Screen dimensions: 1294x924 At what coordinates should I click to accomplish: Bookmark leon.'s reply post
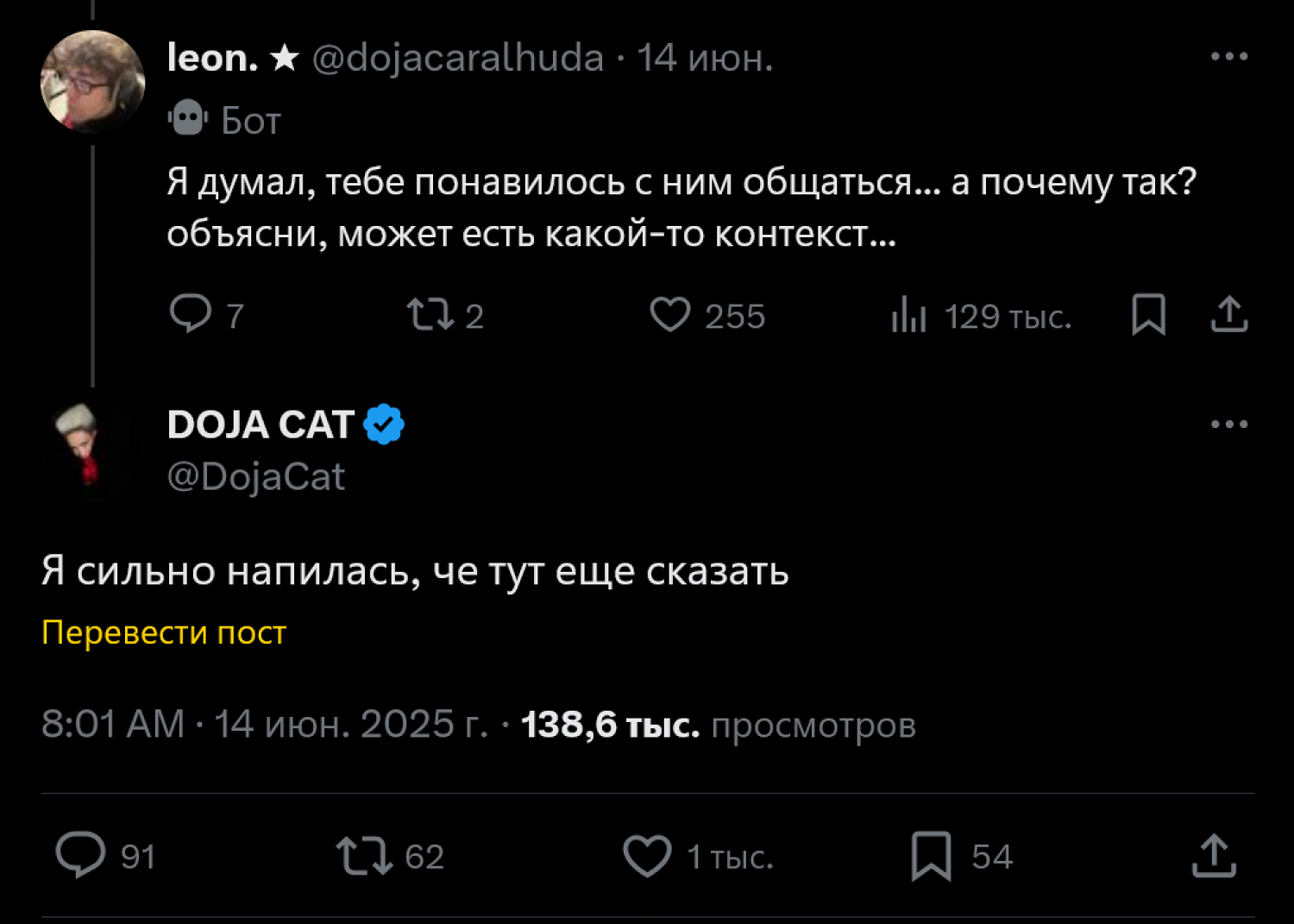coord(1148,314)
